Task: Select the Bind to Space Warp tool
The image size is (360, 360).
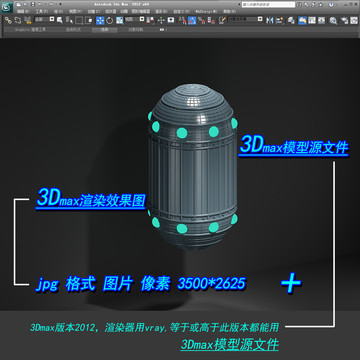Action: [x=28, y=20]
